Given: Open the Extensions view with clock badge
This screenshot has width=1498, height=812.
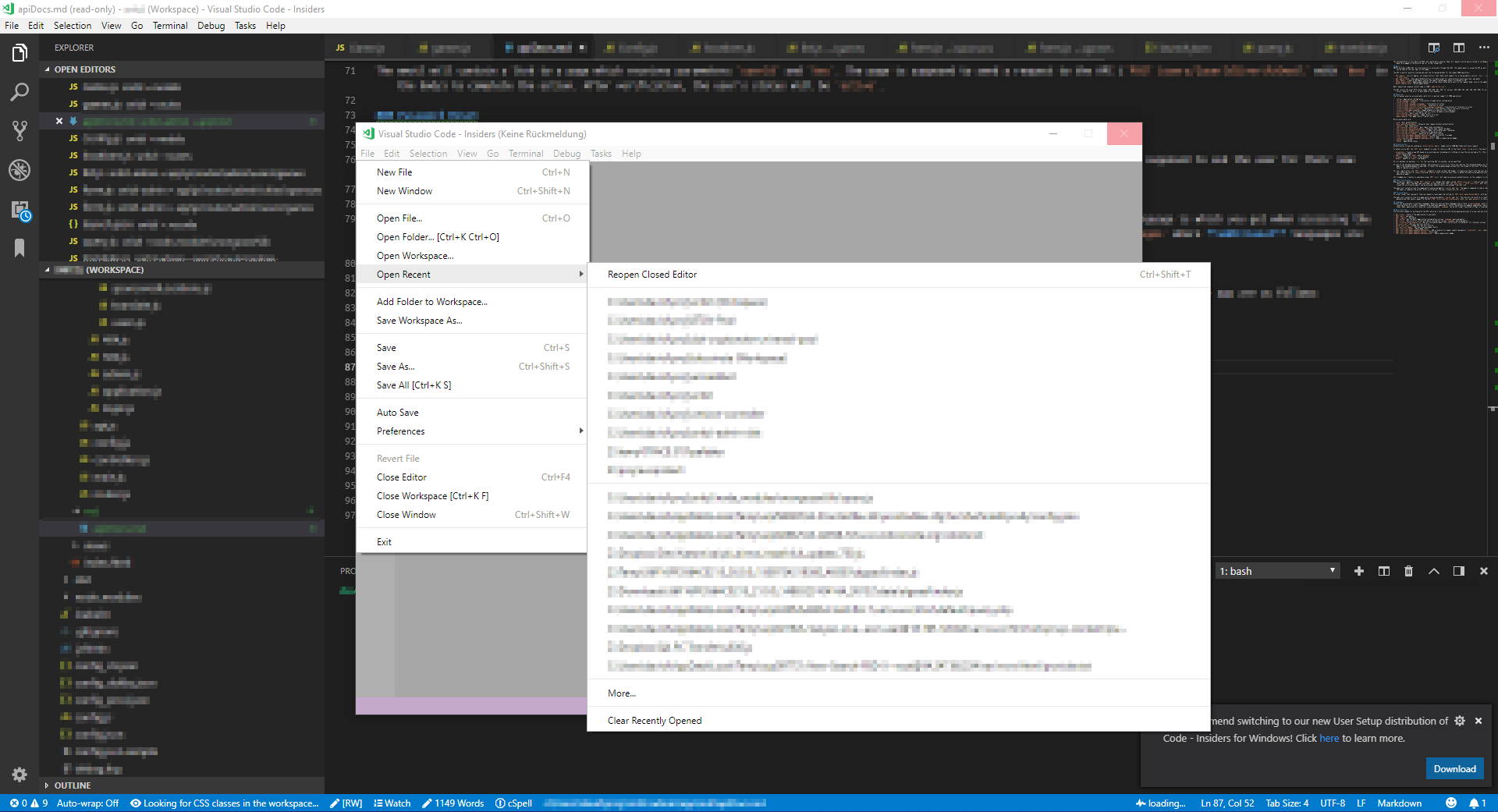Looking at the screenshot, I should coord(20,210).
